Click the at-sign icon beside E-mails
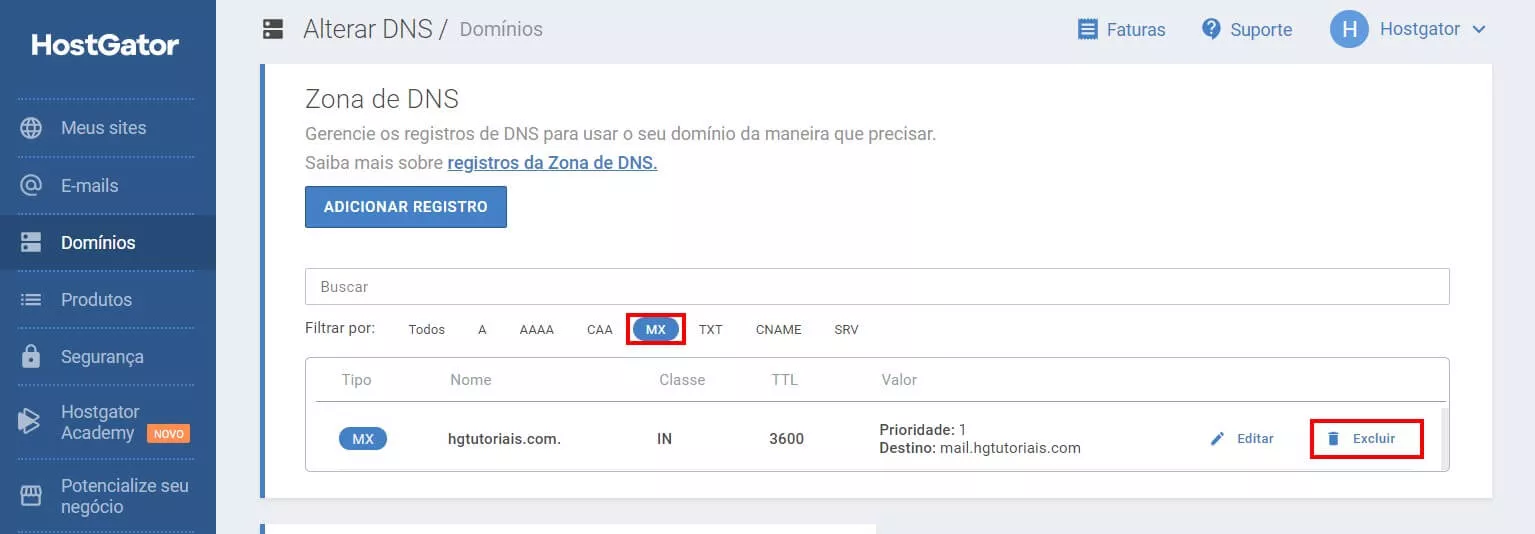The height and width of the screenshot is (534, 1535). click(x=31, y=185)
